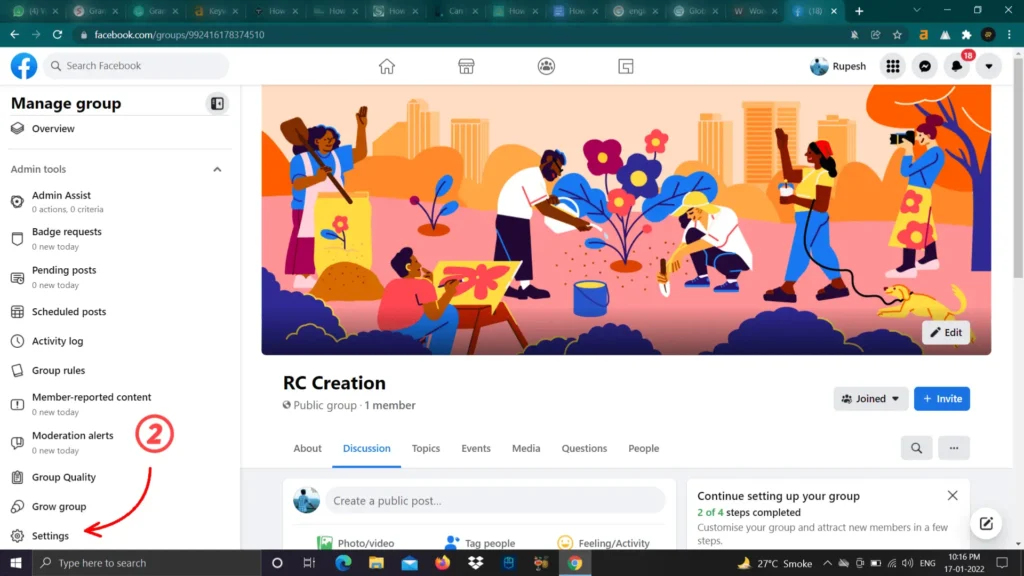The width and height of the screenshot is (1024, 576).
Task: Open Moderation alerts
Action: [72, 442]
